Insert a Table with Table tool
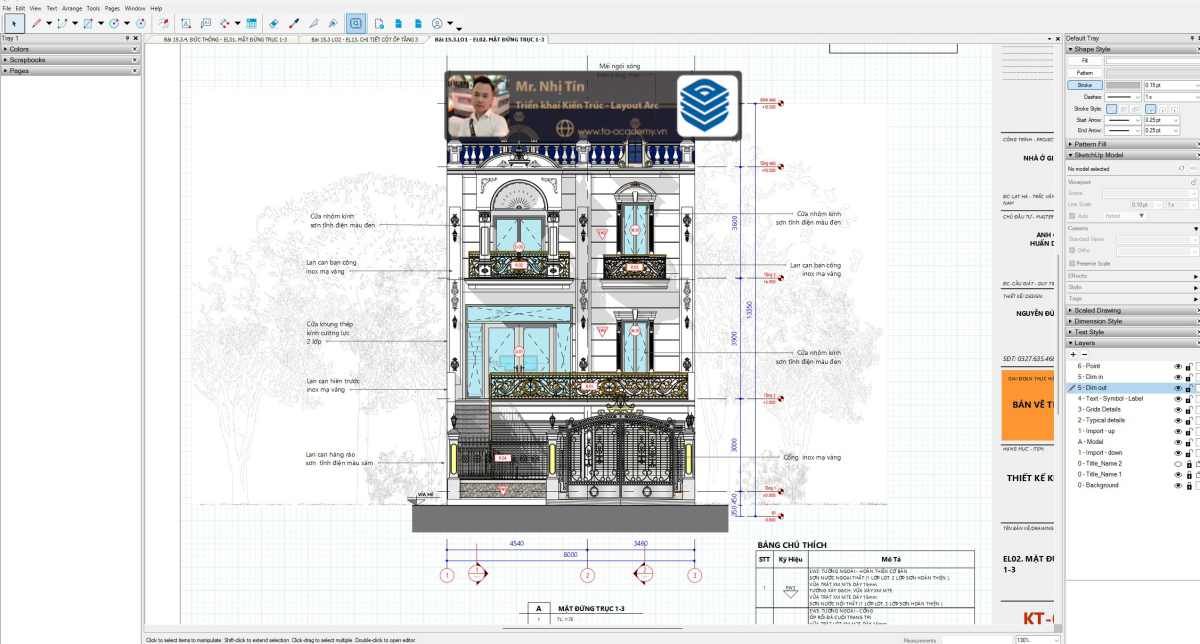The image size is (1200, 644). coord(251,22)
